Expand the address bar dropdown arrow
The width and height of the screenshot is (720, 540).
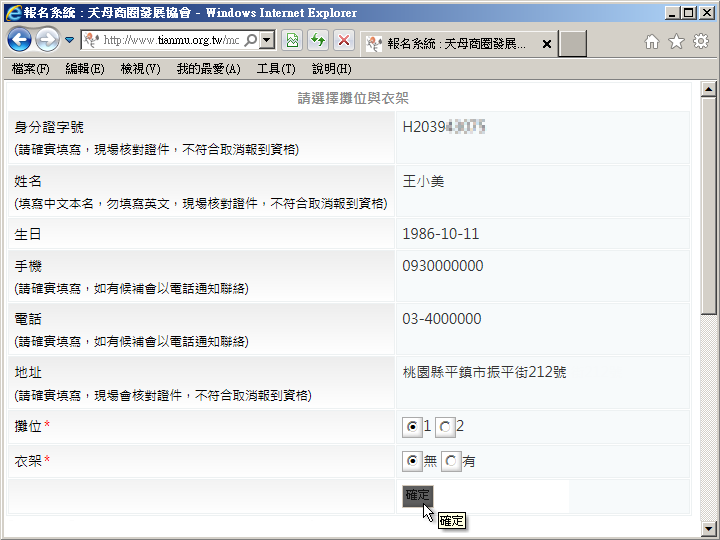tap(267, 41)
